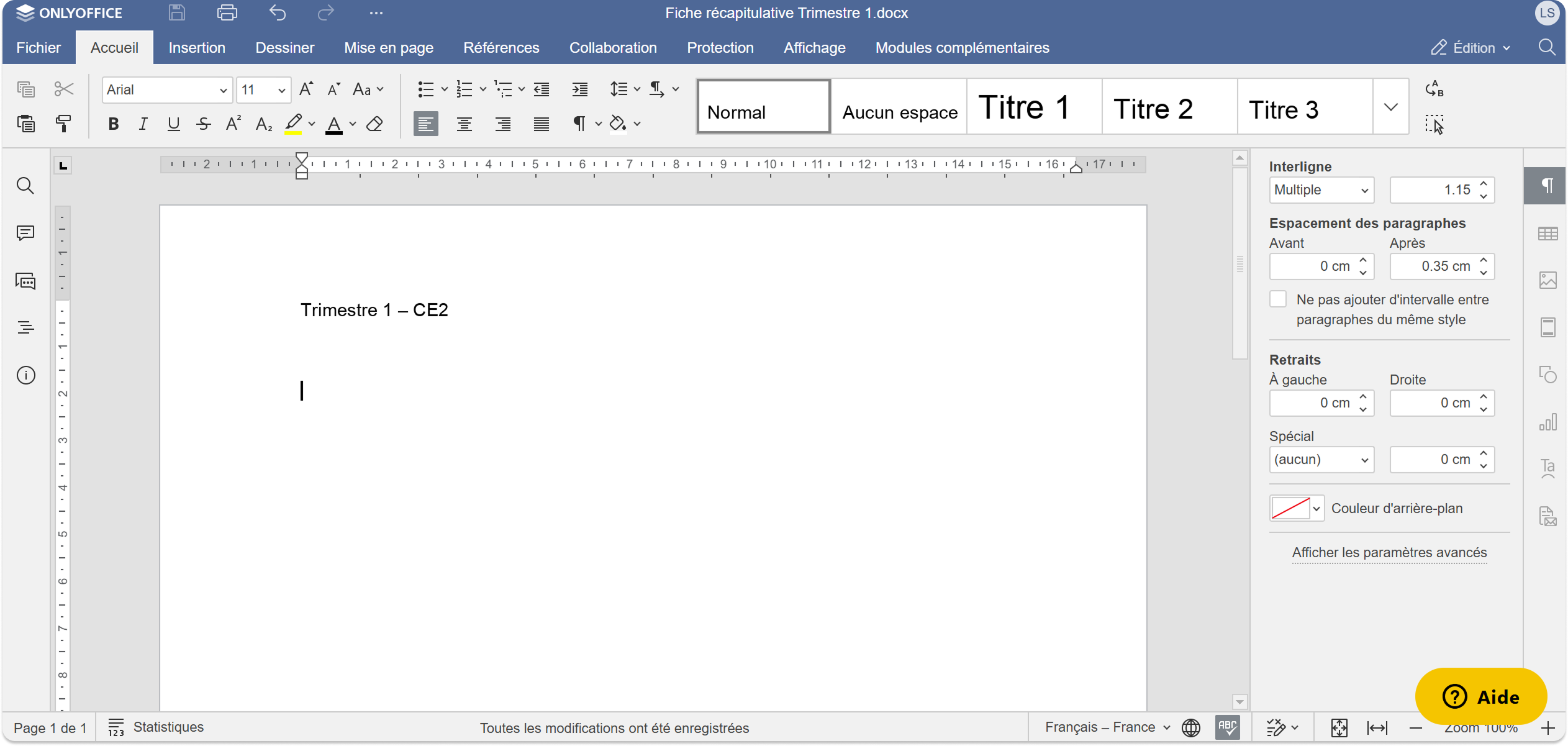This screenshot has width=1568, height=746.
Task: Switch to the Insertion tab
Action: pyautogui.click(x=197, y=48)
